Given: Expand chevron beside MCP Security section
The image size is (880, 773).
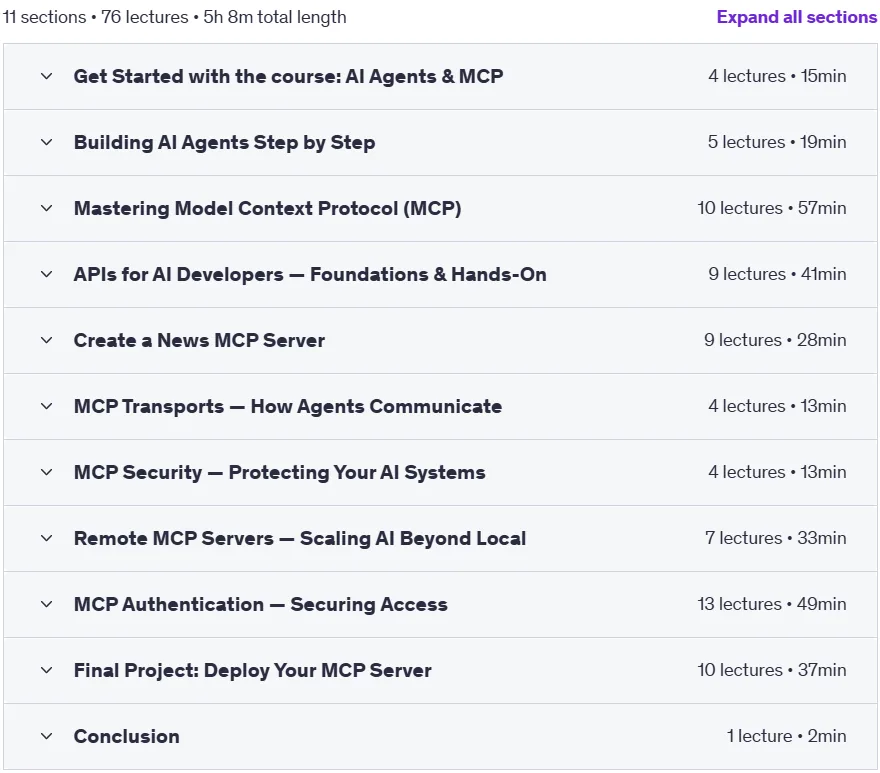Looking at the screenshot, I should click(x=47, y=472).
